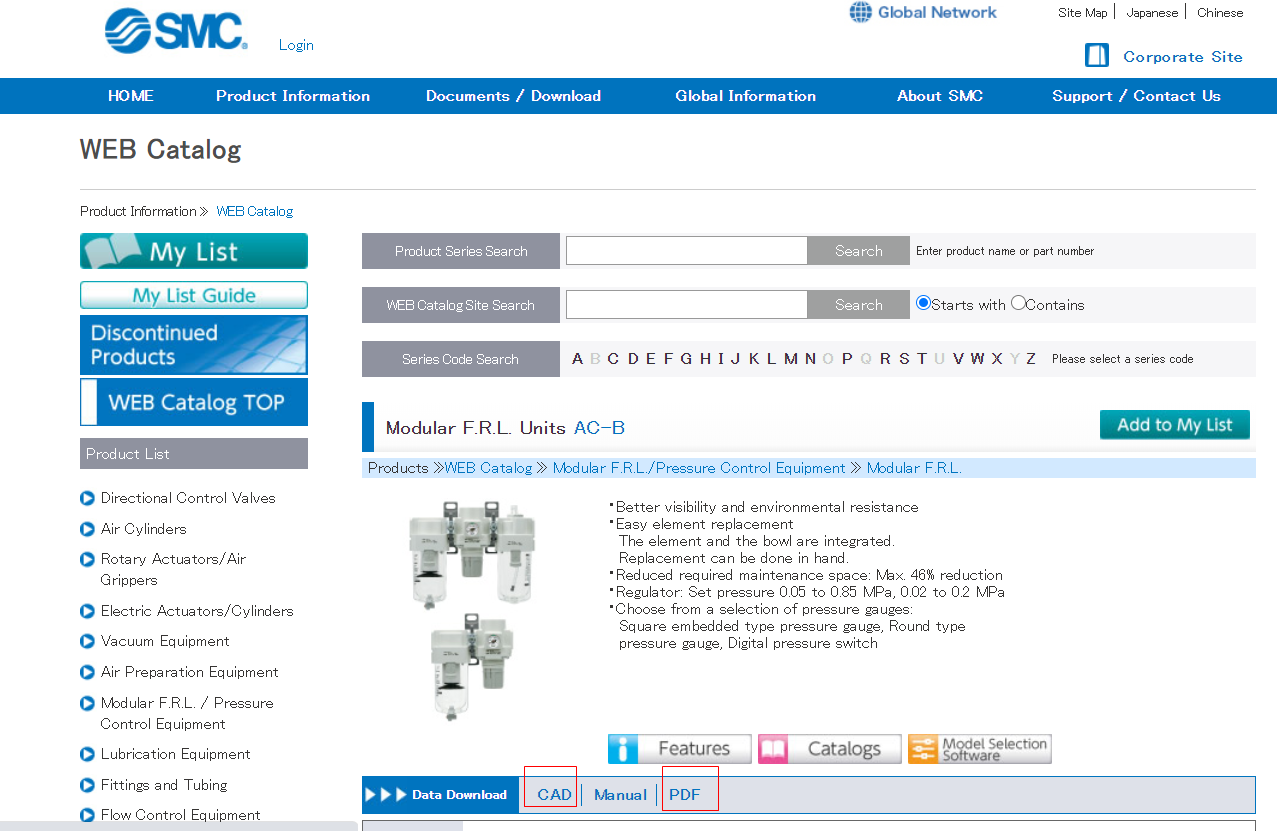Click the WEB Catalog Site Search input
This screenshot has width=1277, height=831.
(686, 305)
